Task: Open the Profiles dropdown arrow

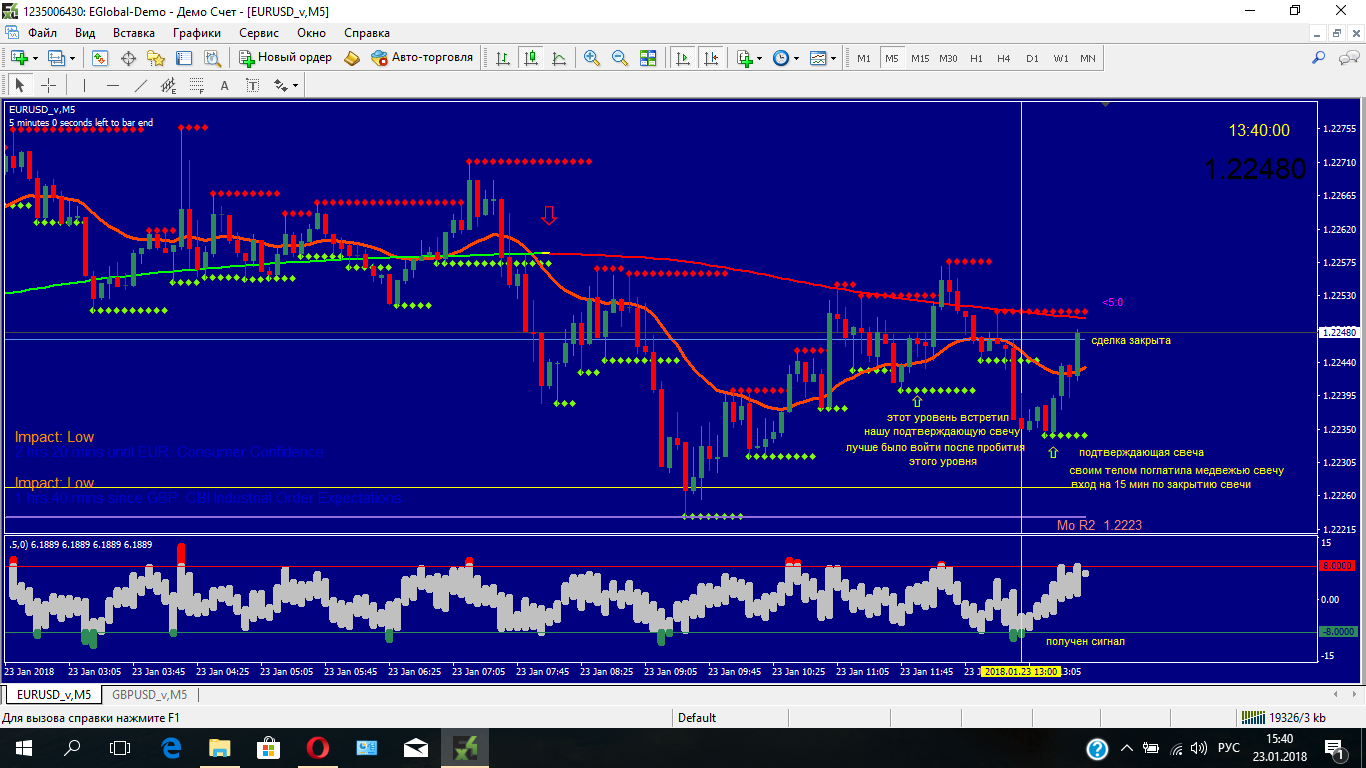Action: coord(70,58)
